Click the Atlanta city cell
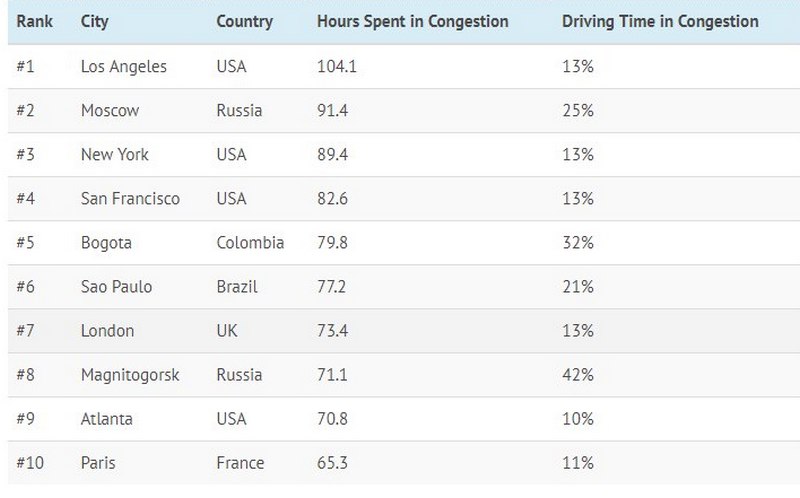 tap(106, 419)
